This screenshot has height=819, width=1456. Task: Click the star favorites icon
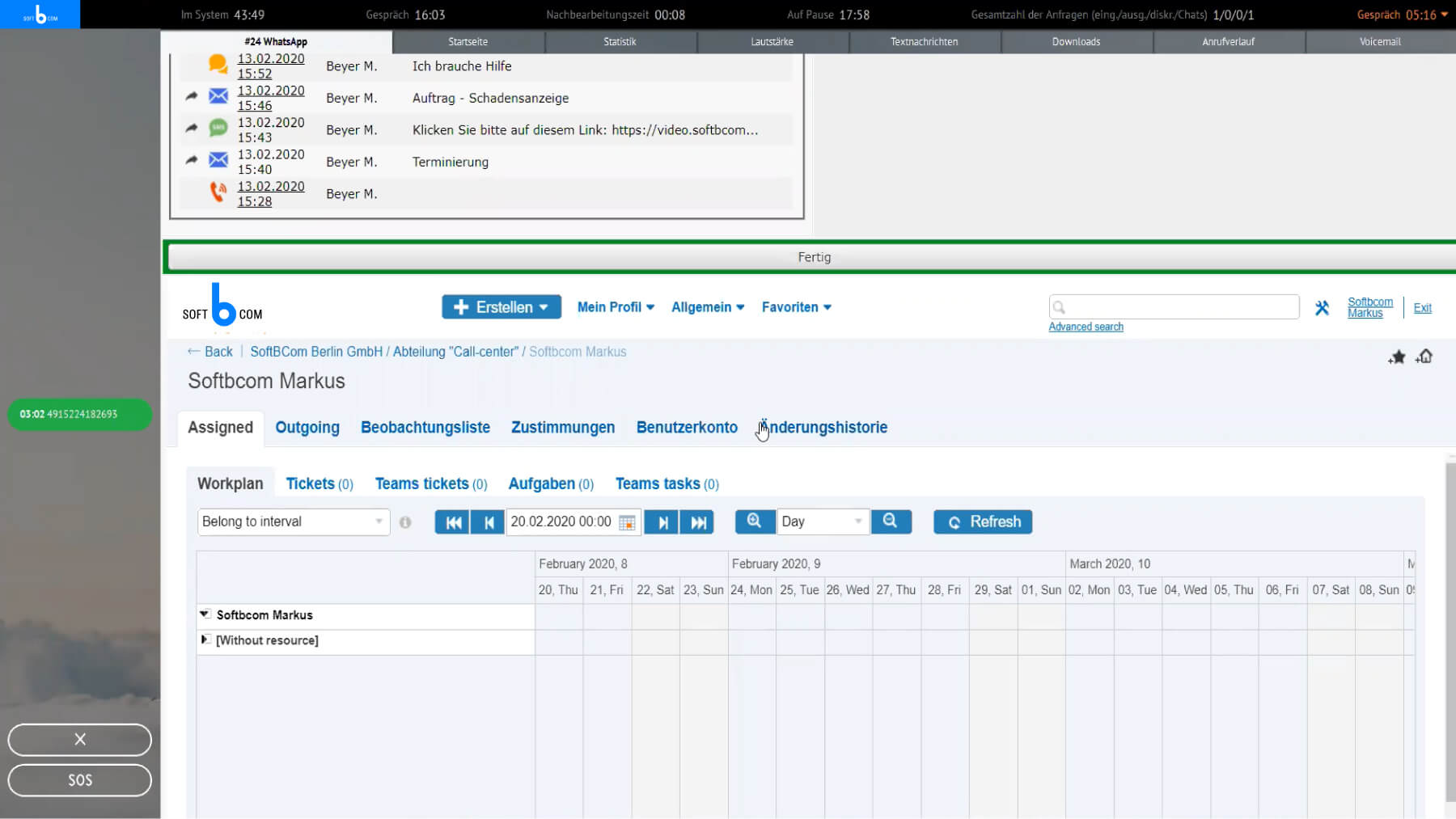[1397, 357]
